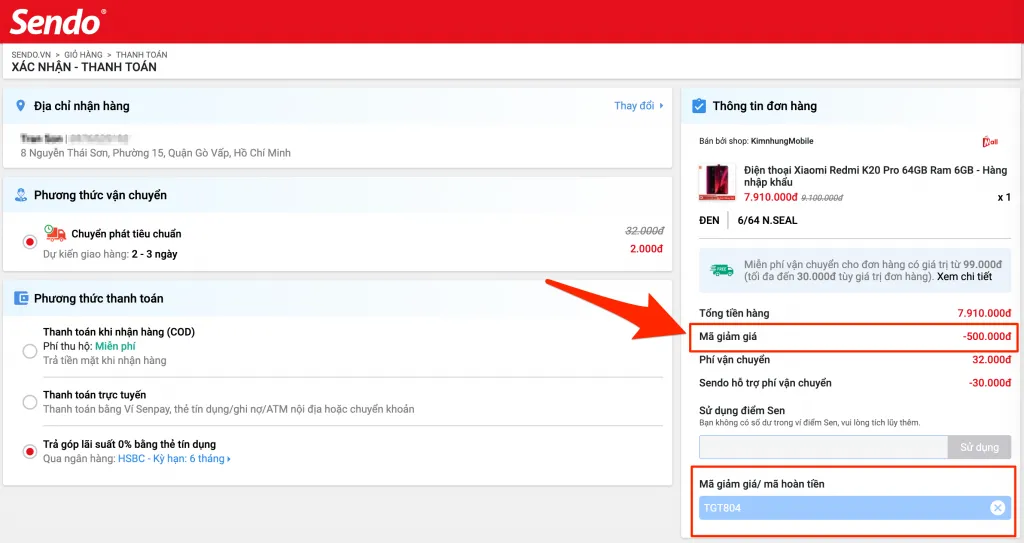Click the Sendo logo
Screen dimensions: 1024x543
tap(57, 22)
